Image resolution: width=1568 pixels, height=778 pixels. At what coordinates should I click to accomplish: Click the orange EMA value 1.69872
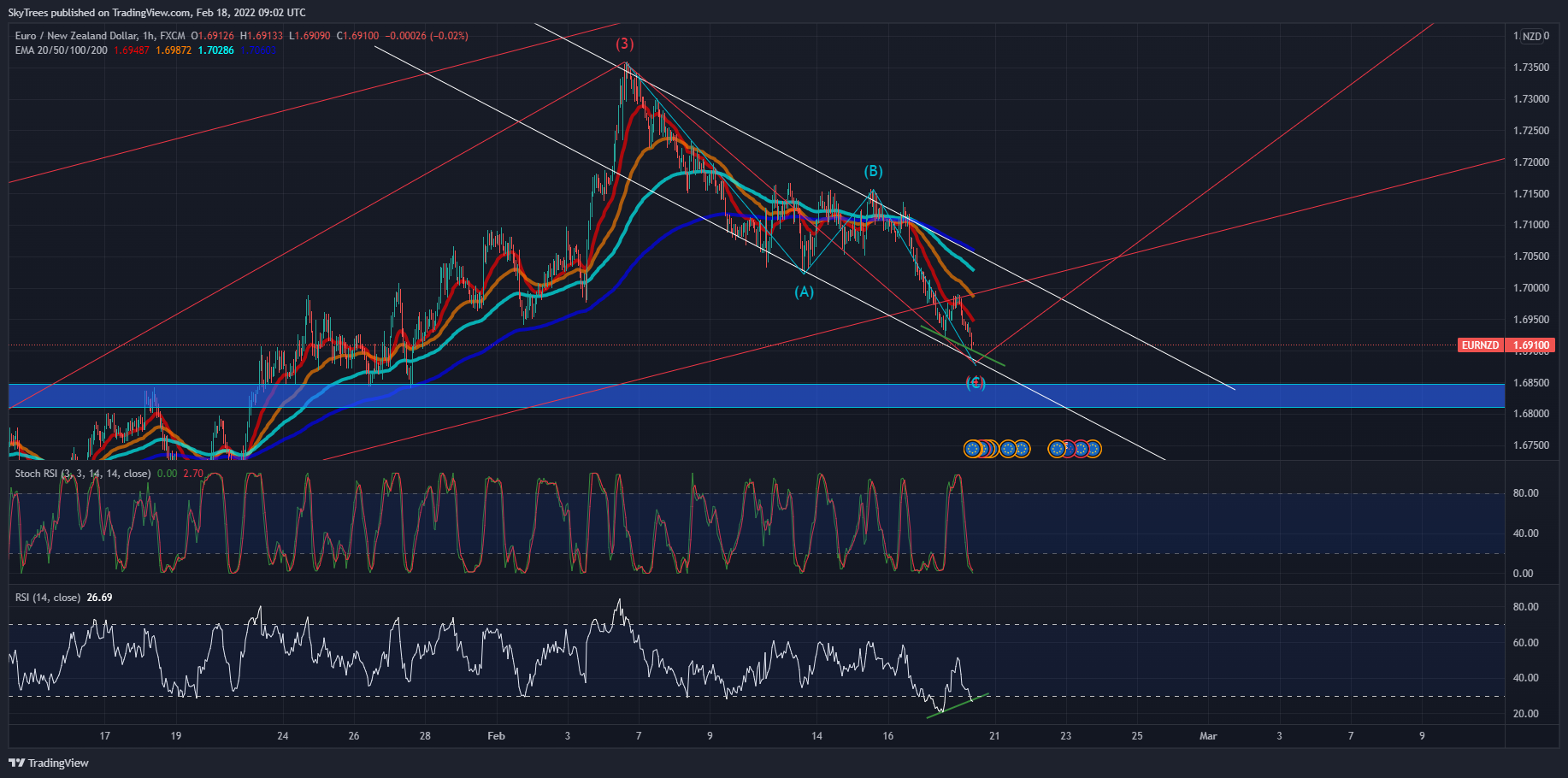pos(174,50)
